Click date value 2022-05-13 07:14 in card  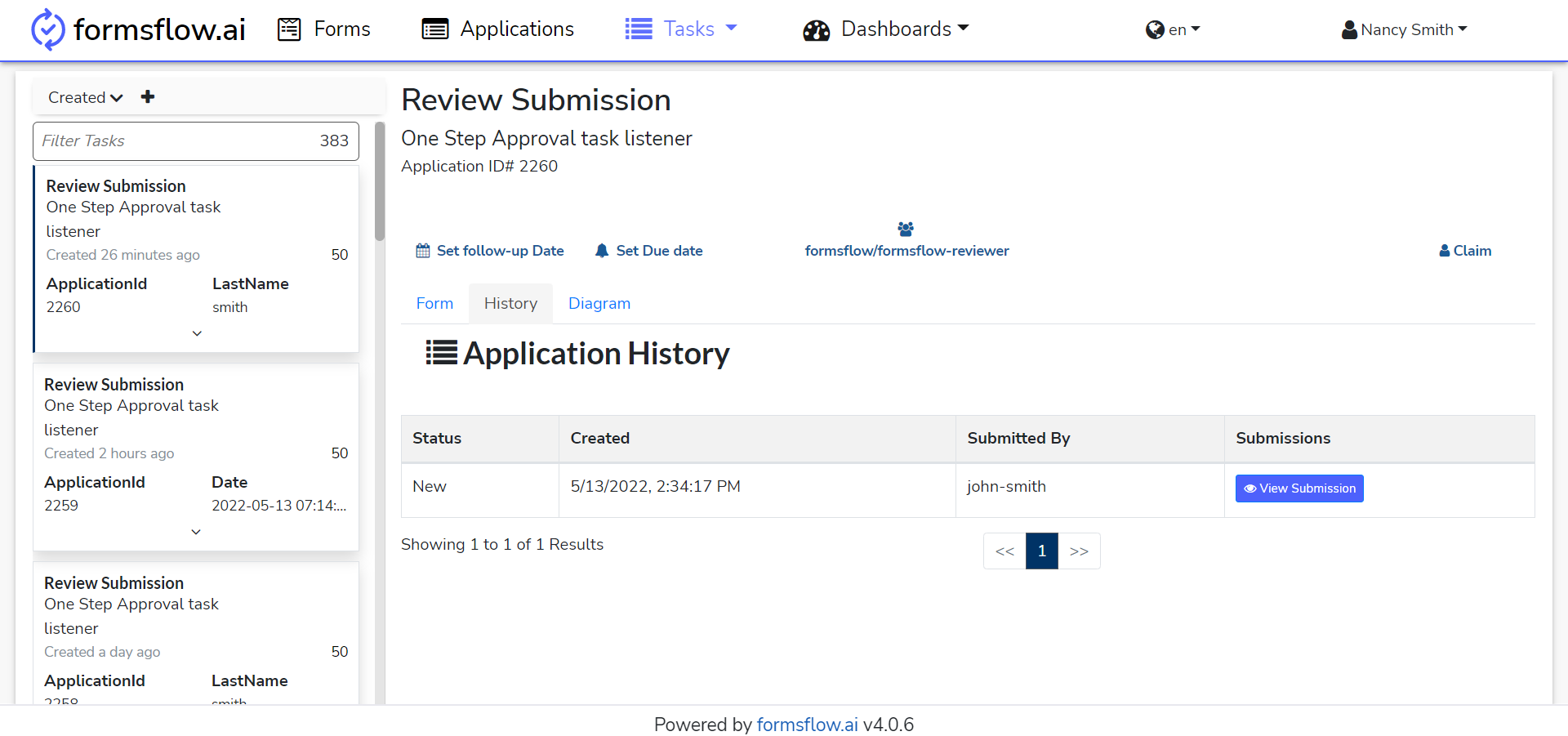tap(279, 506)
